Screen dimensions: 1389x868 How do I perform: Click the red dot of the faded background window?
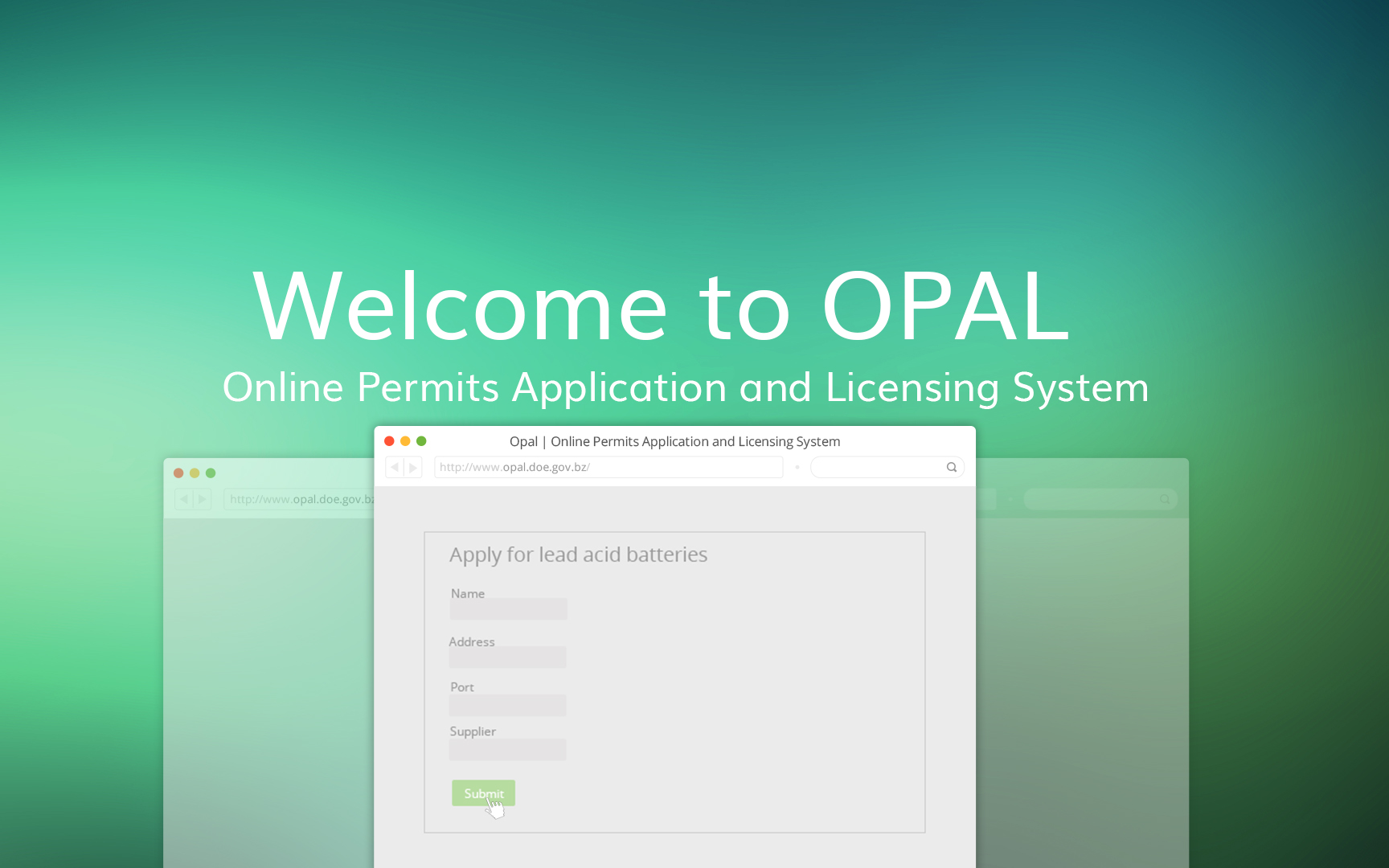point(178,473)
